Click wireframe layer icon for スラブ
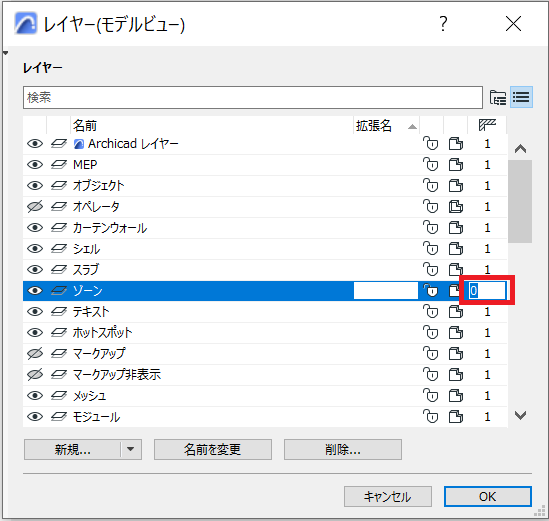 pyautogui.click(x=59, y=269)
